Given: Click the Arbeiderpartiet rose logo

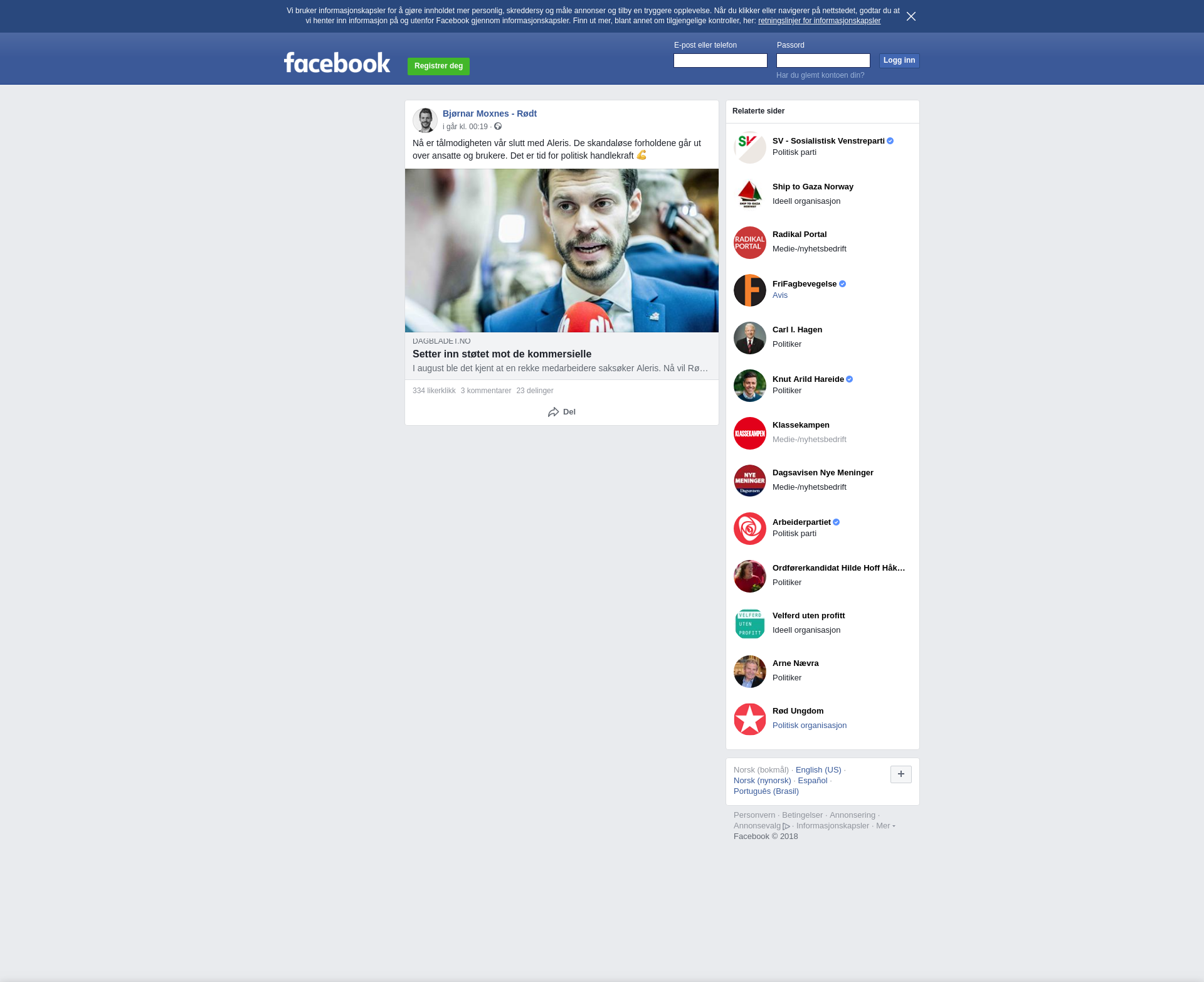Looking at the screenshot, I should click(x=750, y=529).
